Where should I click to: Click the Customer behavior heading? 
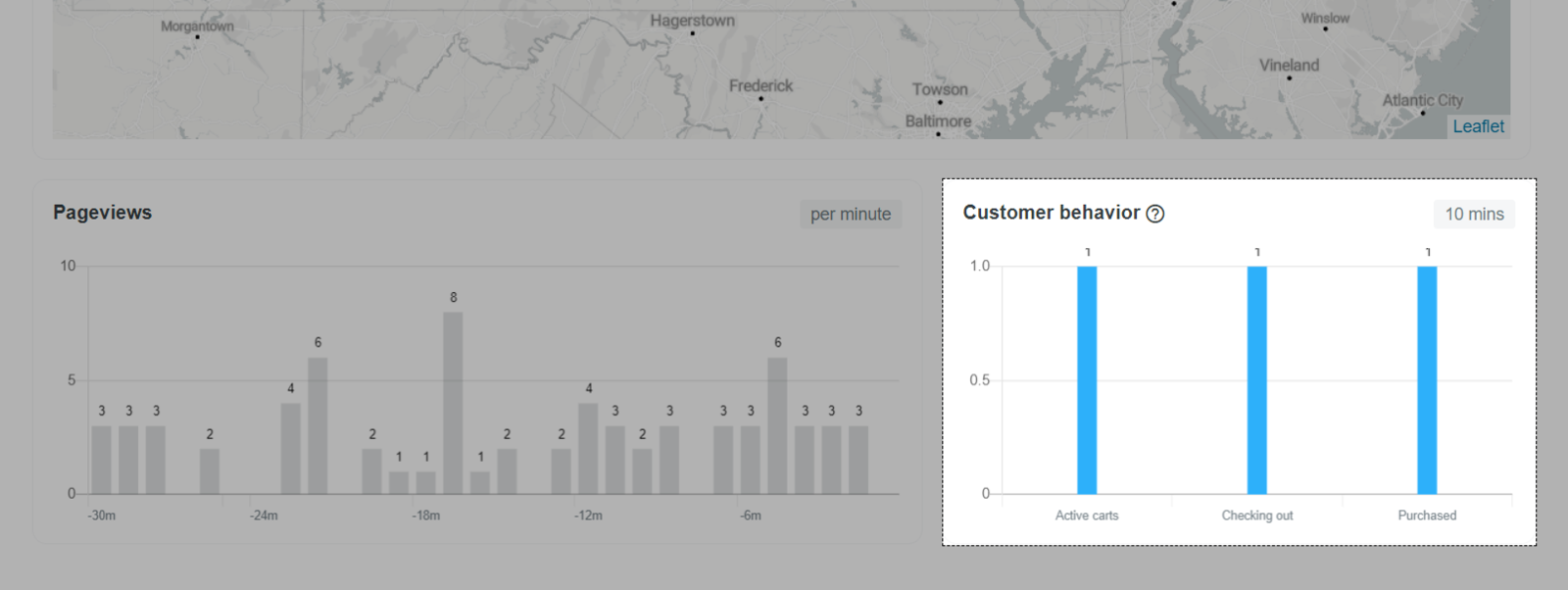[1051, 213]
